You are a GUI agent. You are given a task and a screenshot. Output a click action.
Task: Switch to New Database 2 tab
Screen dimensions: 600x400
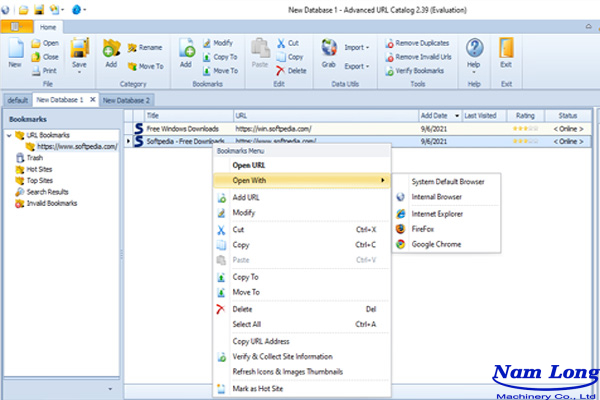click(126, 101)
